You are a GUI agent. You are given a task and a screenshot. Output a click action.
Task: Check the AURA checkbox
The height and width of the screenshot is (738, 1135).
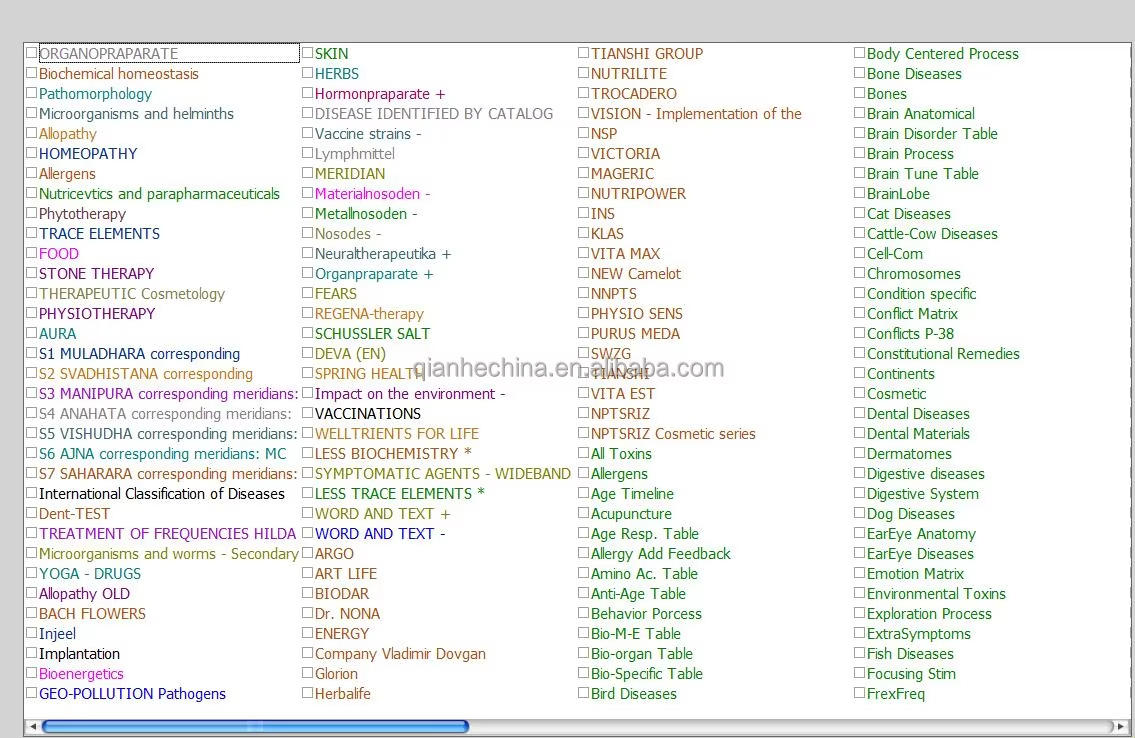coord(31,333)
